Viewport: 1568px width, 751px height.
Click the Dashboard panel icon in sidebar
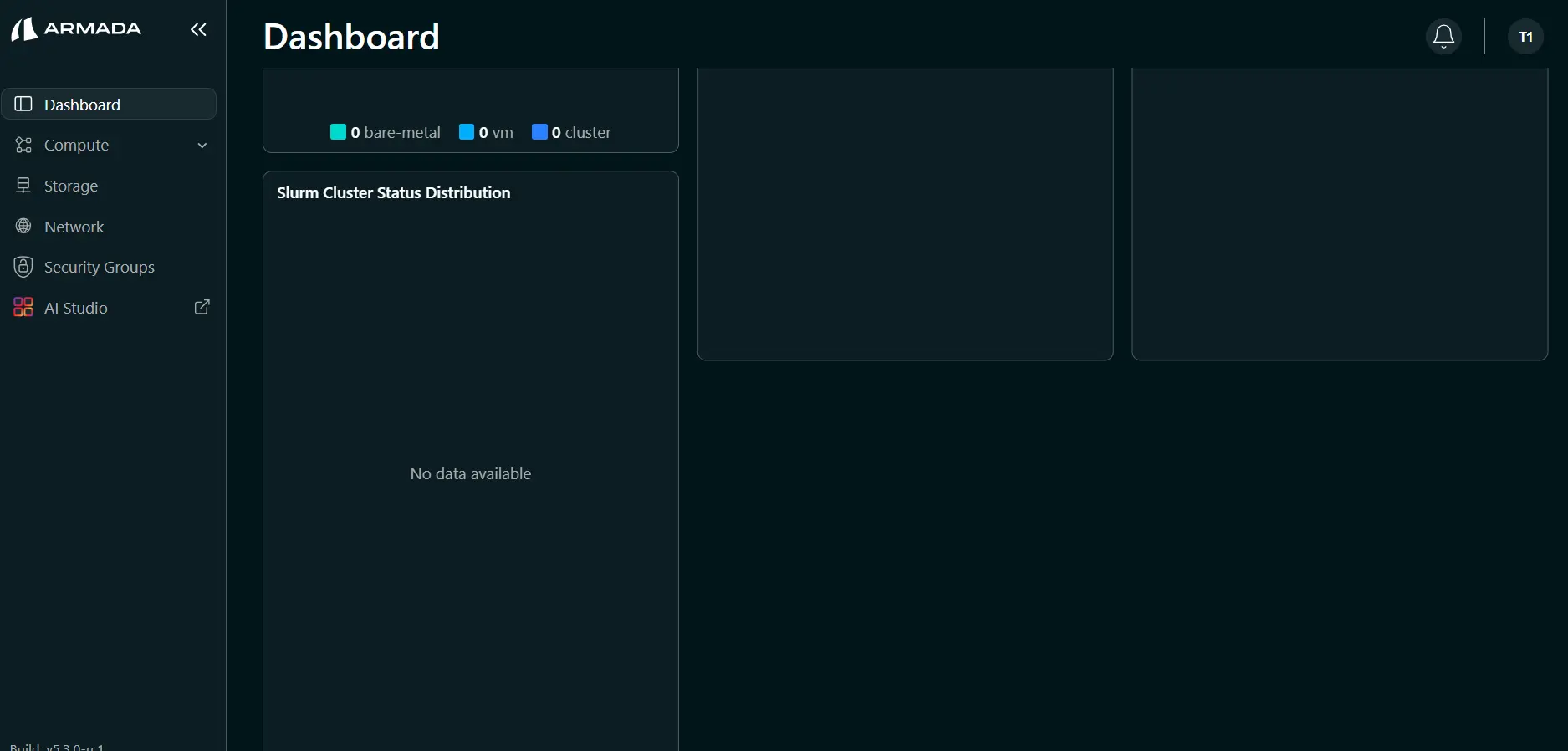(x=23, y=104)
